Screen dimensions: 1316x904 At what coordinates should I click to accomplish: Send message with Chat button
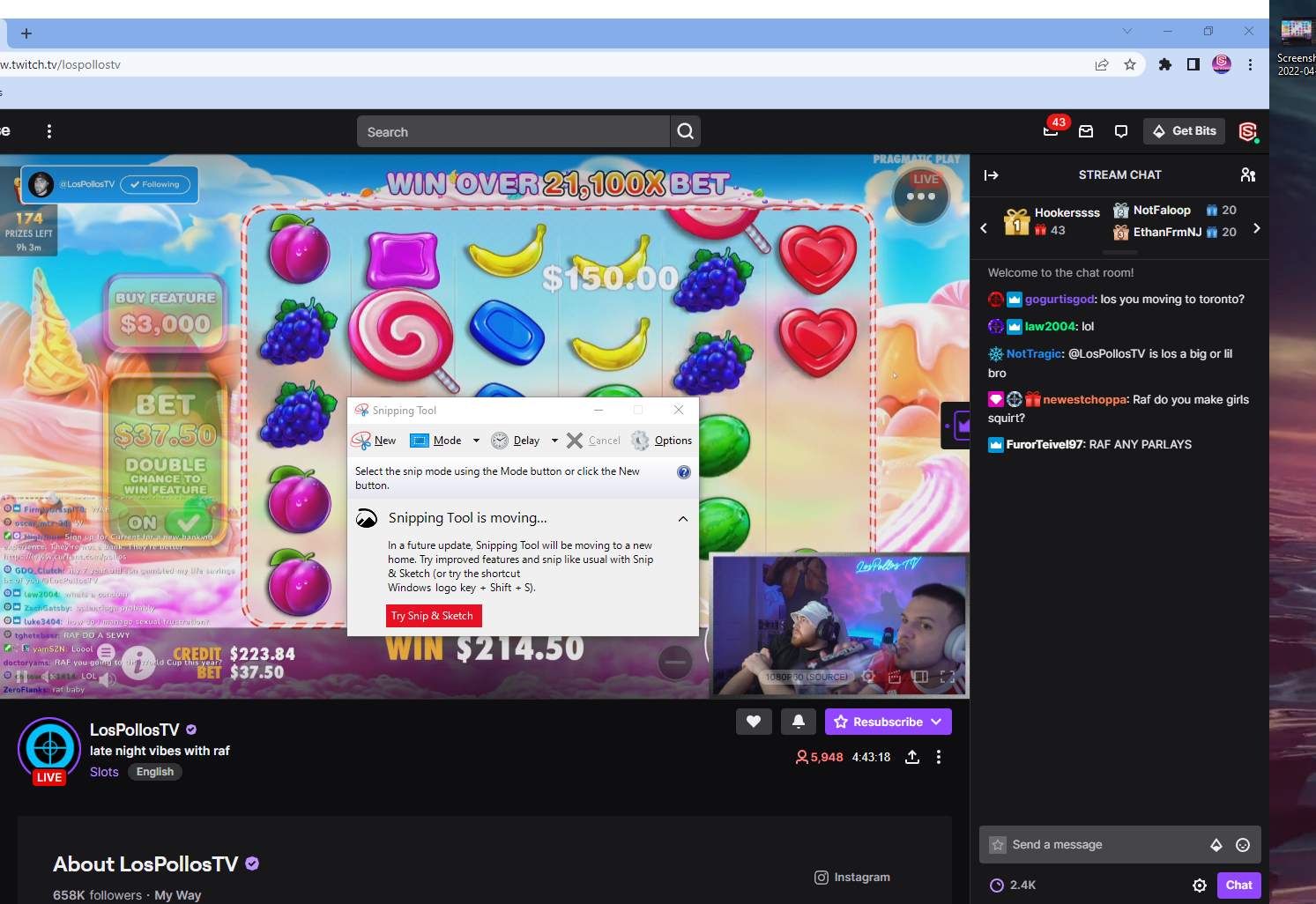coord(1239,885)
